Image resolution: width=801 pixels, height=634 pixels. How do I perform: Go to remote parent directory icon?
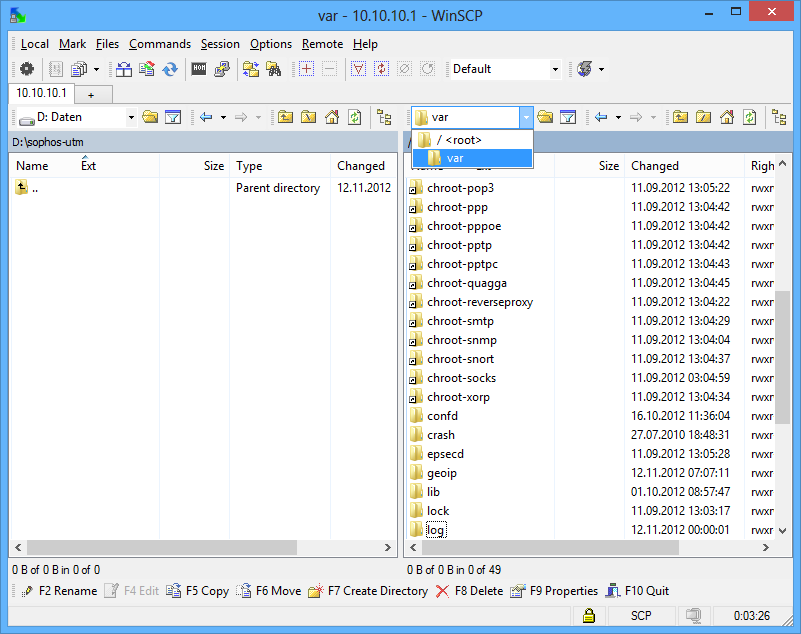pyautogui.click(x=680, y=117)
